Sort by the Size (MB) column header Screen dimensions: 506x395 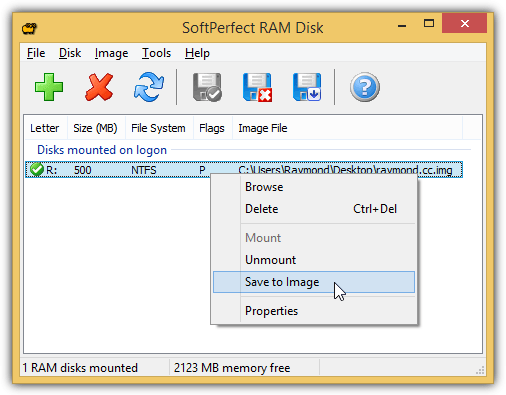click(96, 128)
